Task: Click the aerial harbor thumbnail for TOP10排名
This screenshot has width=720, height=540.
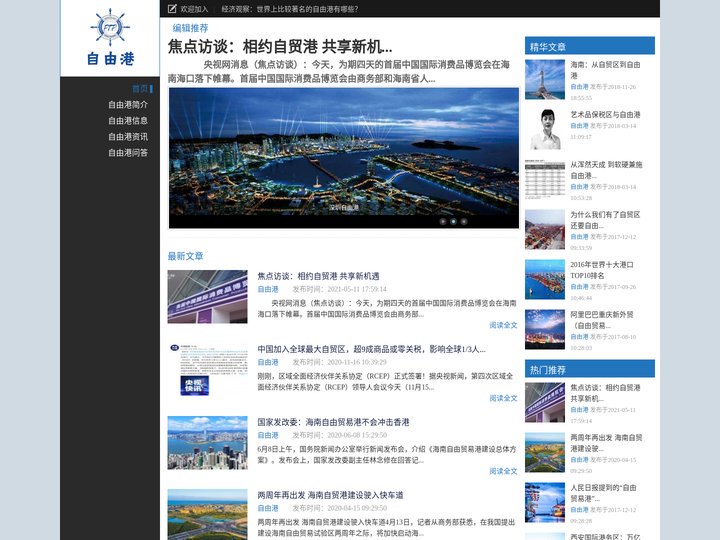Action: coord(545,280)
